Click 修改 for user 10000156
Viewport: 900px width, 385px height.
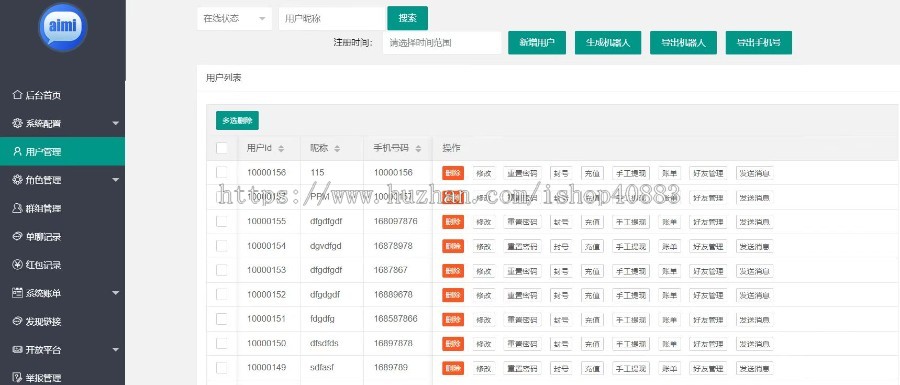484,173
